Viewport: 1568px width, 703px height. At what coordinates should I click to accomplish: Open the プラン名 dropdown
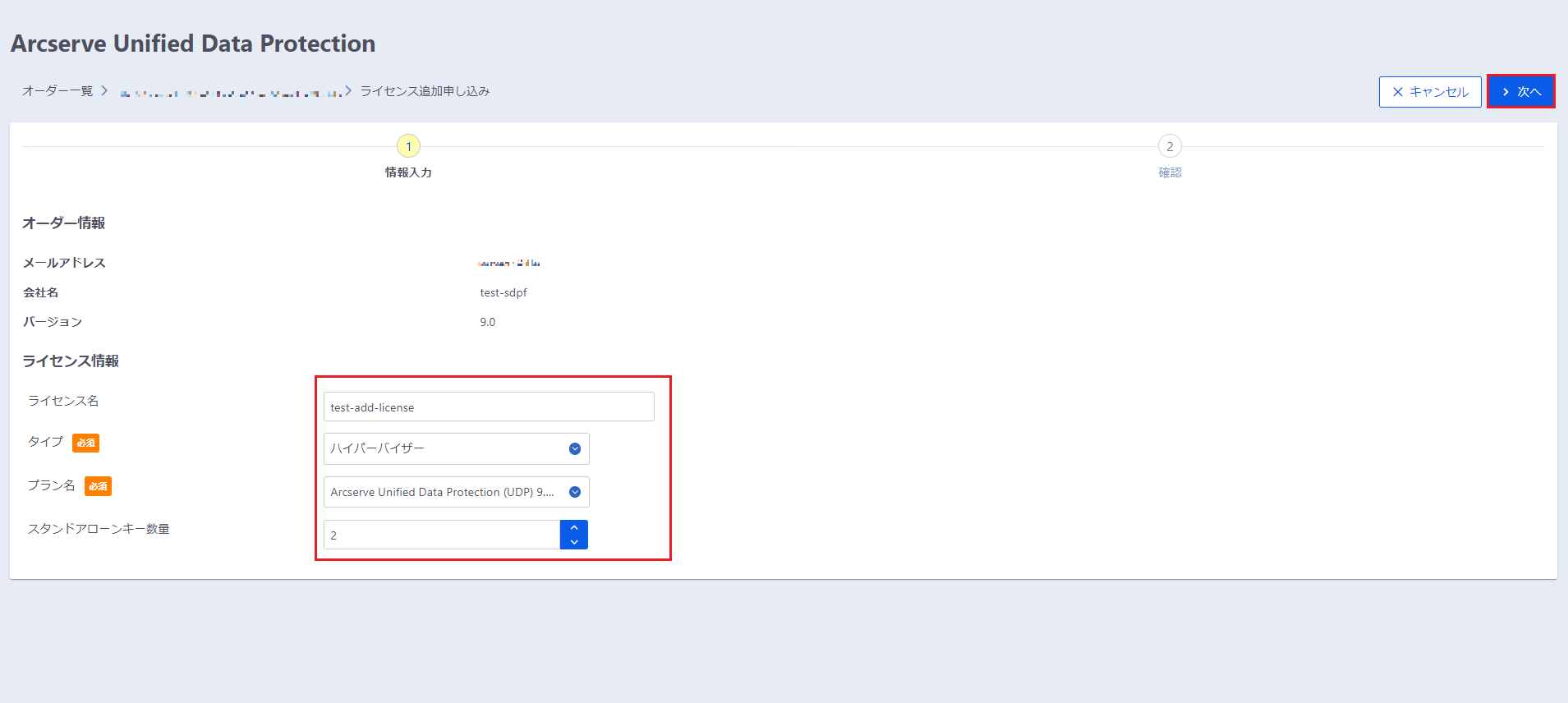click(x=457, y=492)
